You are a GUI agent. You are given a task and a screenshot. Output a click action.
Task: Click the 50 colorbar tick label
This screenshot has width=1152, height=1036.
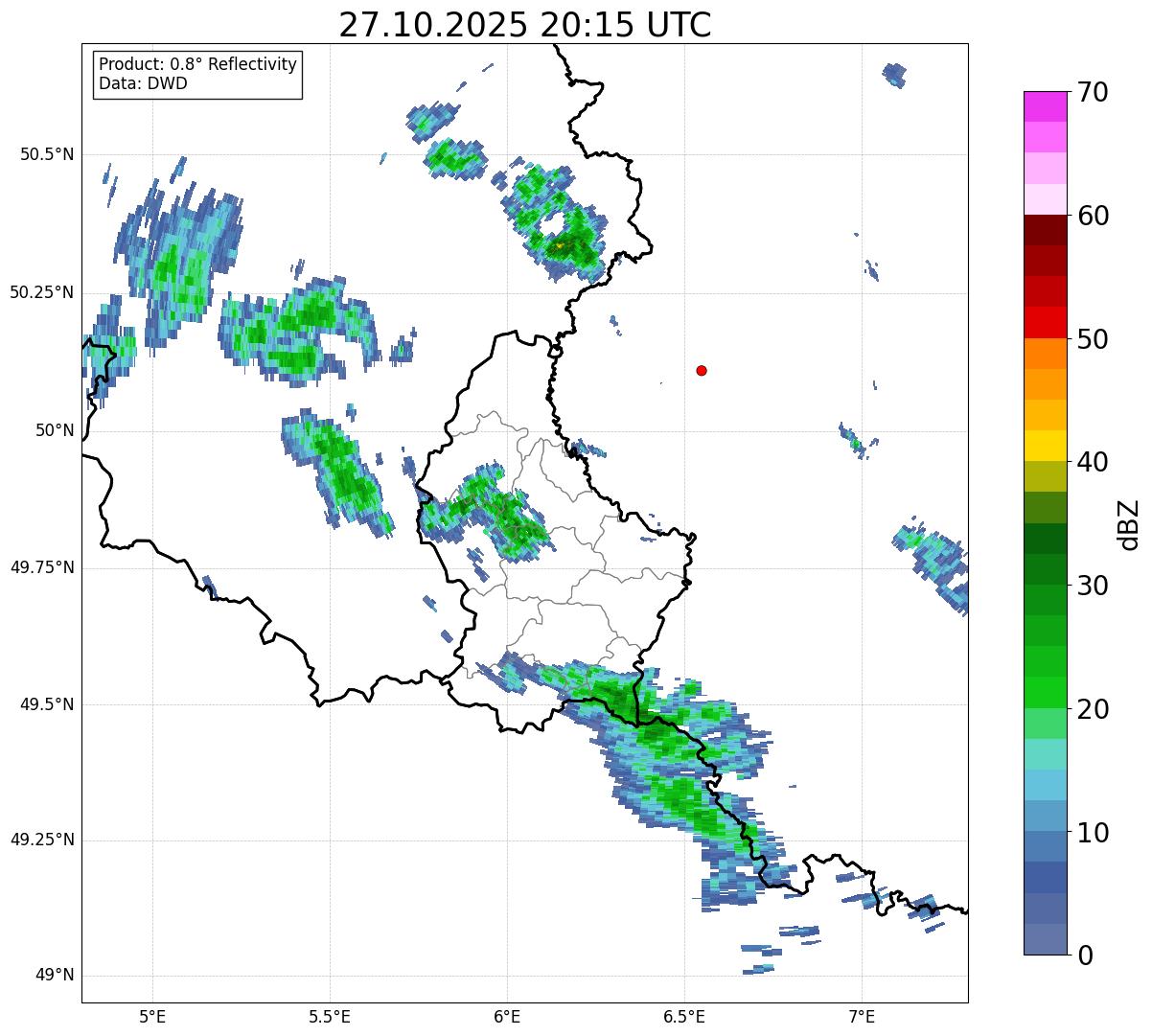(x=1093, y=339)
